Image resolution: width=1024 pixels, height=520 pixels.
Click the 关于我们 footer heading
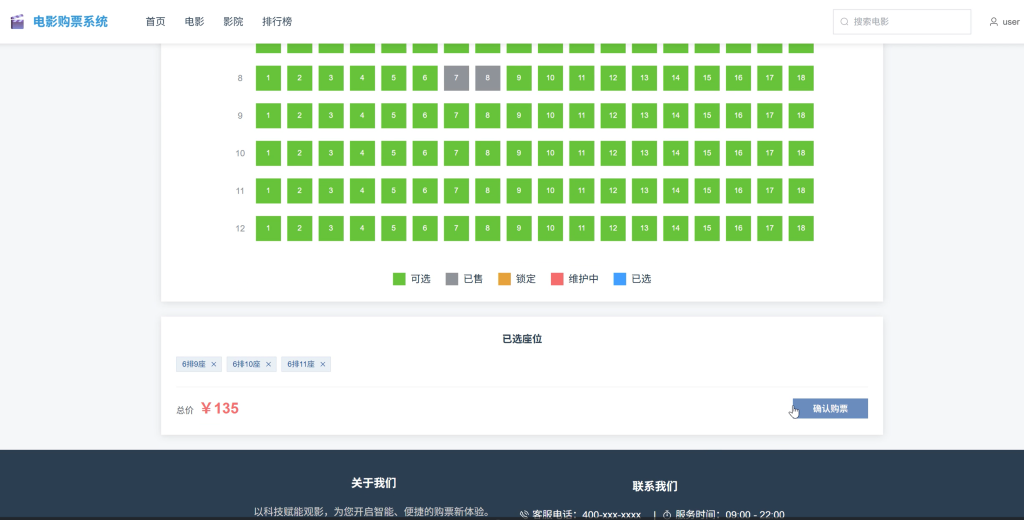pos(373,483)
